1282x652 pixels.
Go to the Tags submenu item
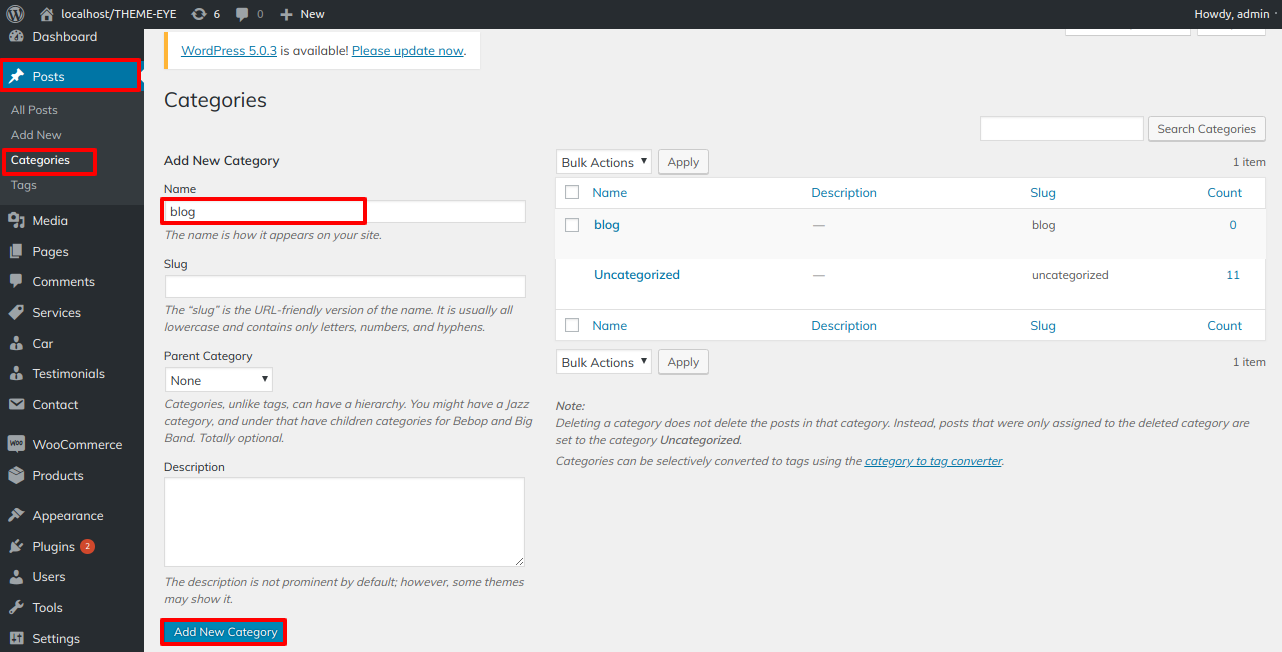pos(24,185)
